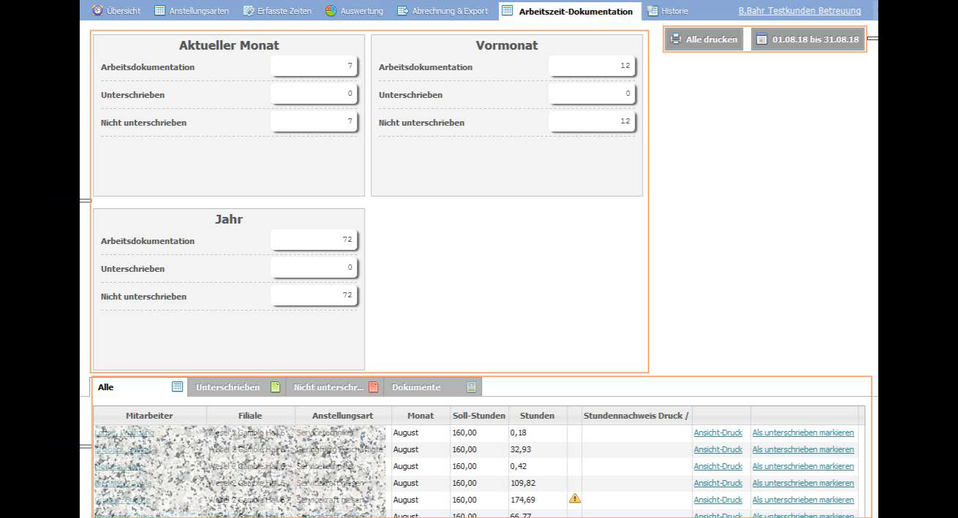Select Stunden cell 109,82

tap(538, 483)
